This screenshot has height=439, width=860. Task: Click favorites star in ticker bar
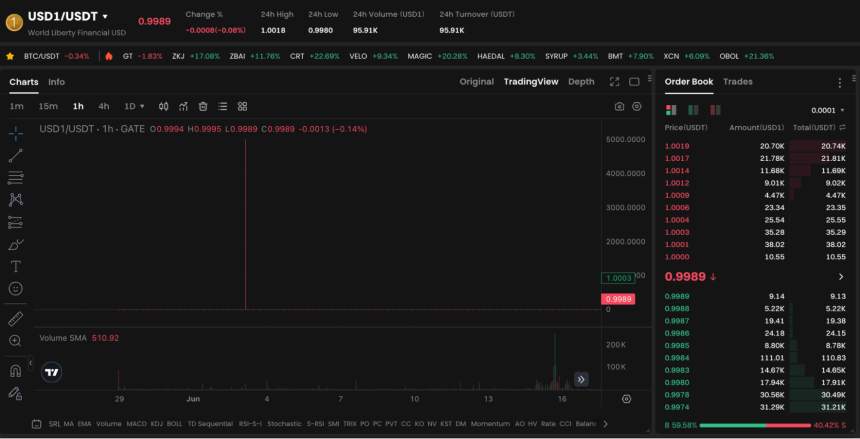pos(10,56)
